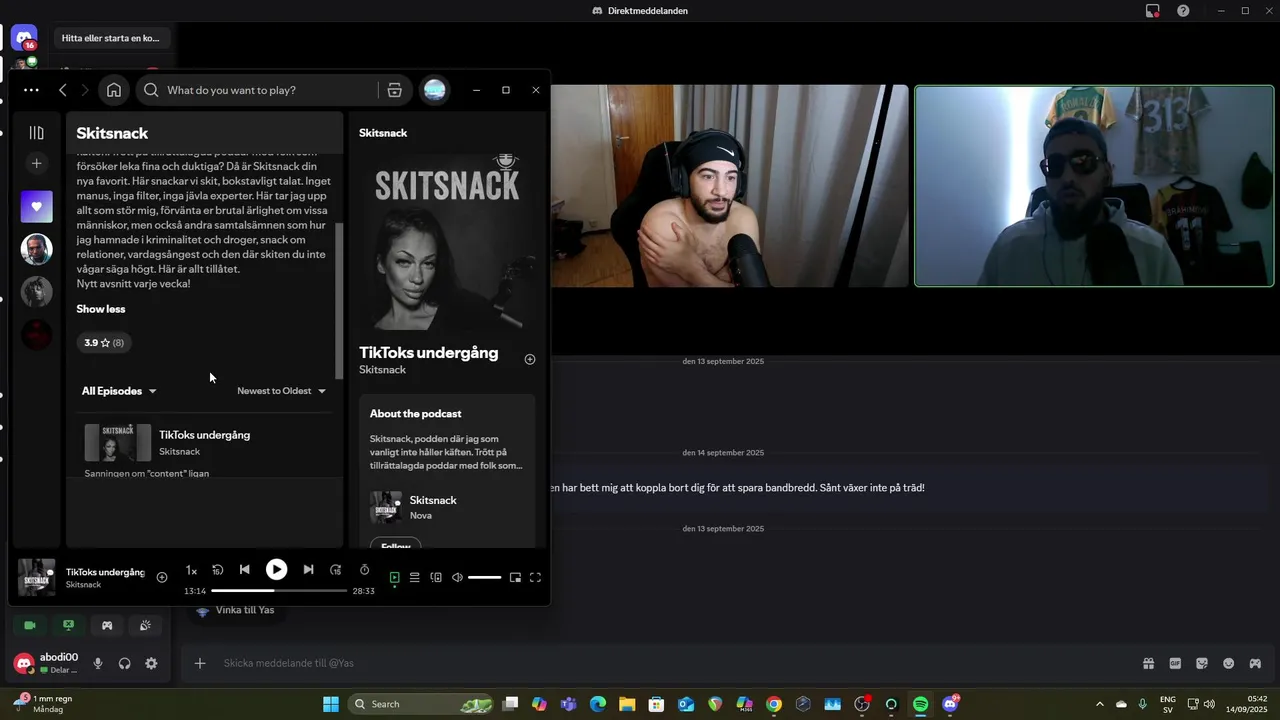Image resolution: width=1280 pixels, height=720 pixels.
Task: Mute Spotify volume speaker icon
Action: pos(457,577)
